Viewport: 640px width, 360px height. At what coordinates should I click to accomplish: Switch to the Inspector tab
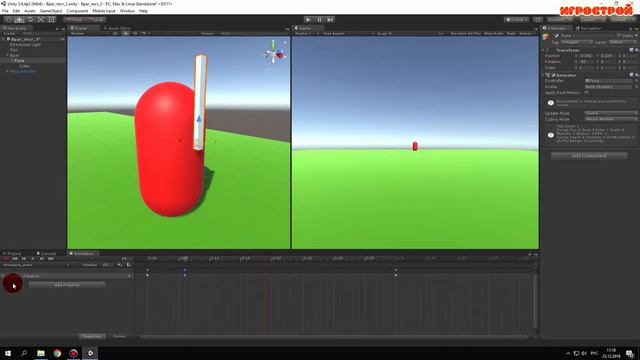pos(556,28)
